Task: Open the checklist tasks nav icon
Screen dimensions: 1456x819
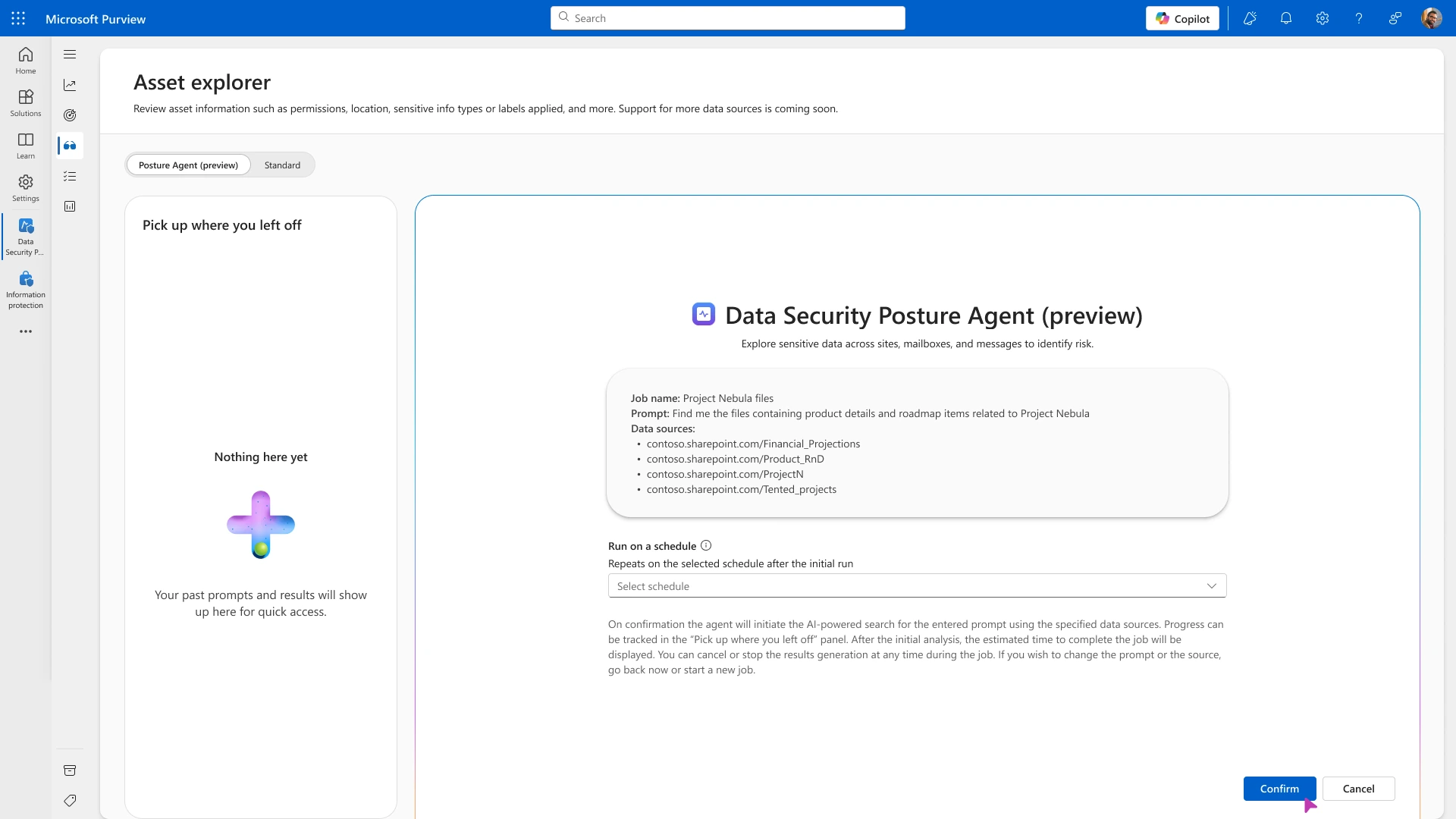Action: tap(70, 176)
